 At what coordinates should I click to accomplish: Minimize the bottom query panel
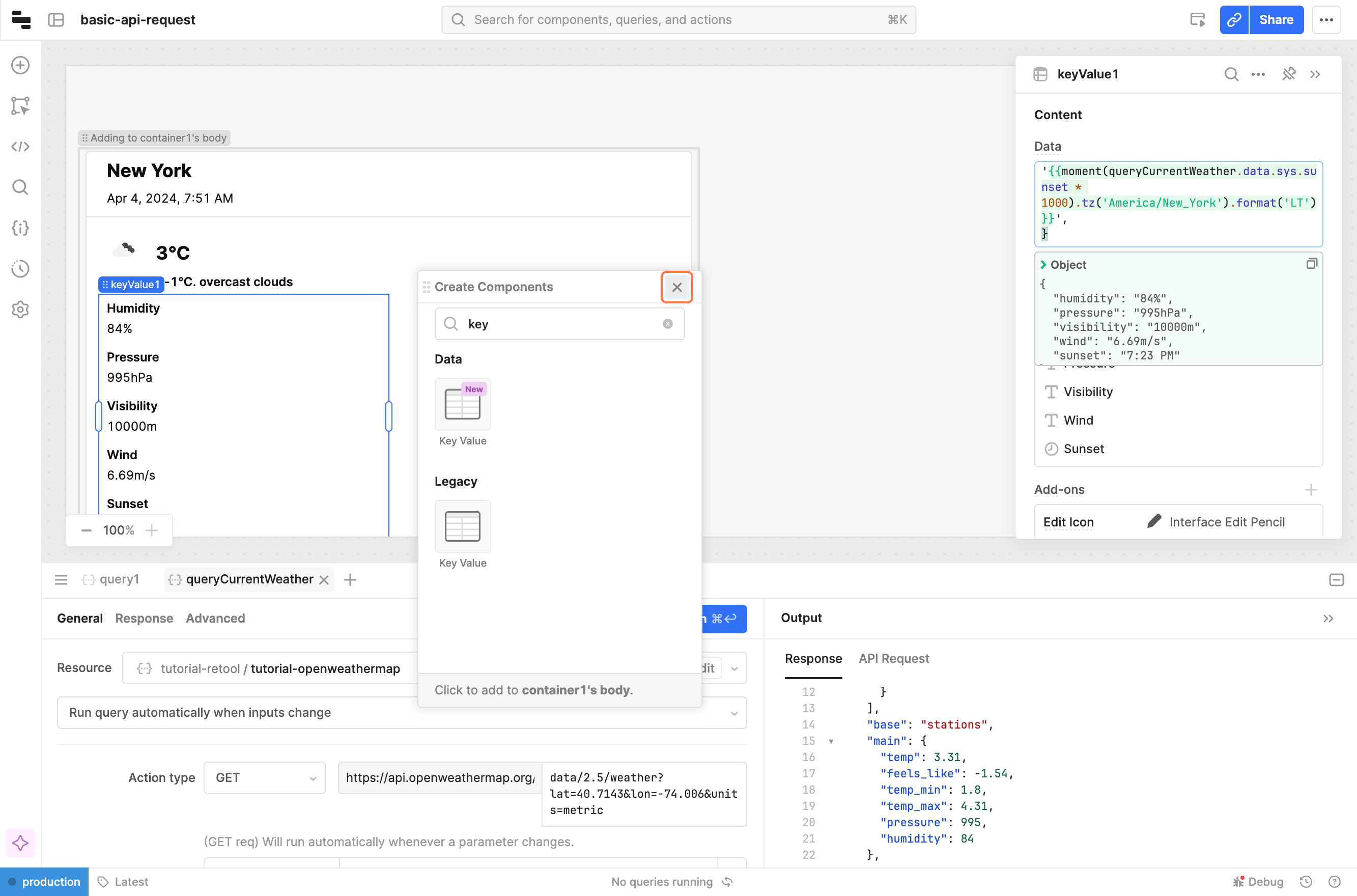(x=1336, y=580)
